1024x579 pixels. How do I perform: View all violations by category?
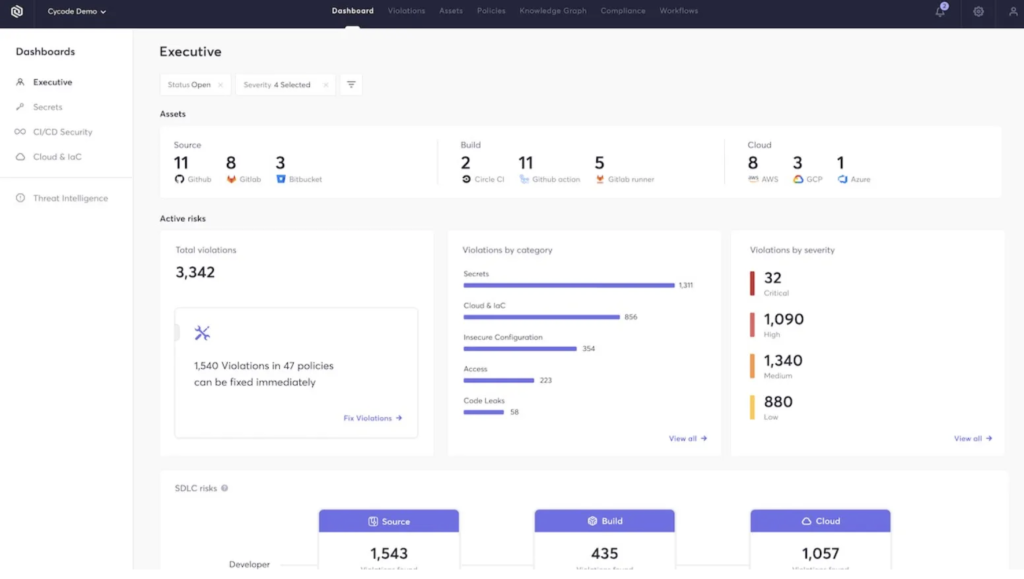[x=687, y=438]
